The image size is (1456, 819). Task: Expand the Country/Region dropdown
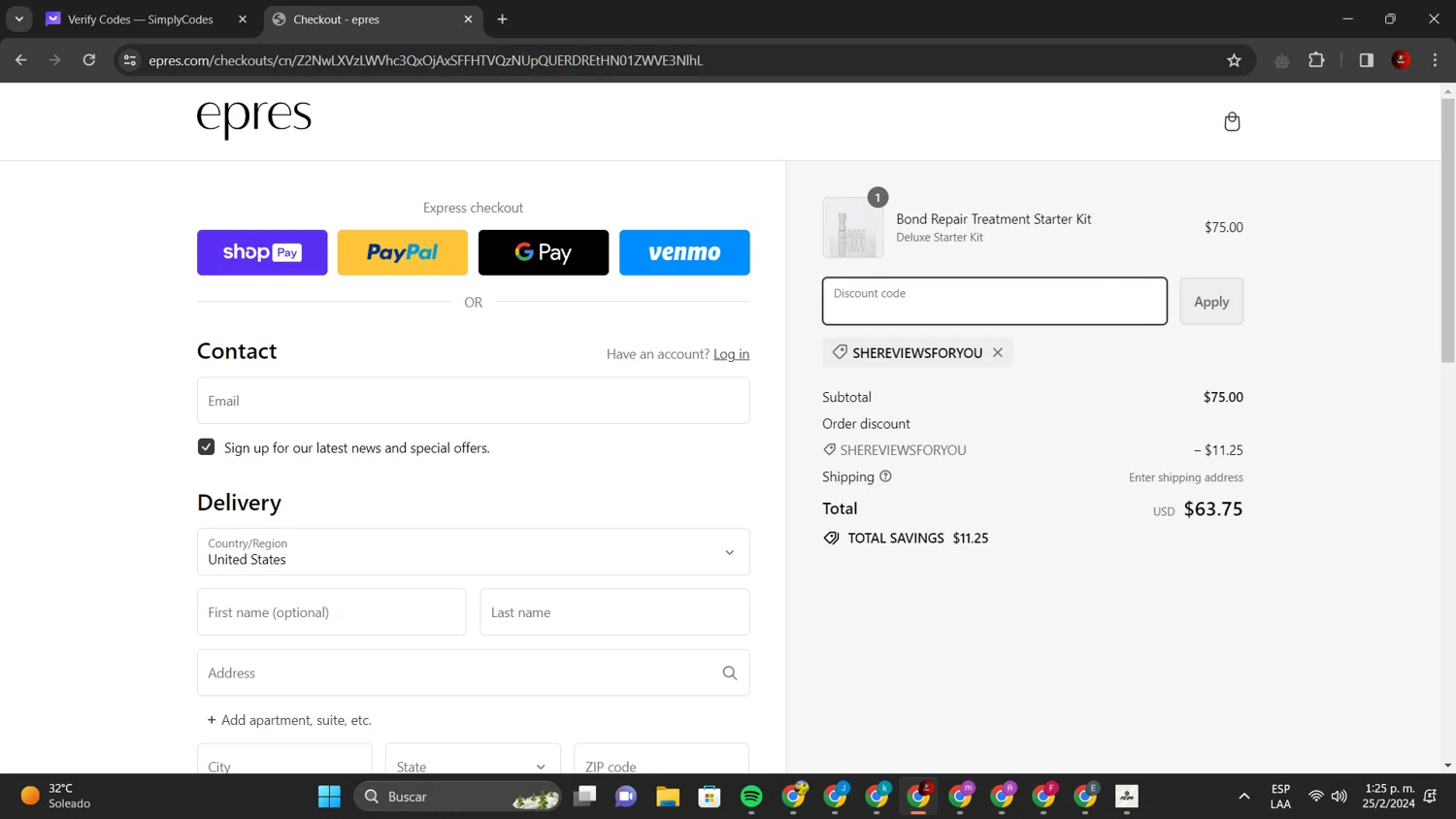tap(474, 551)
